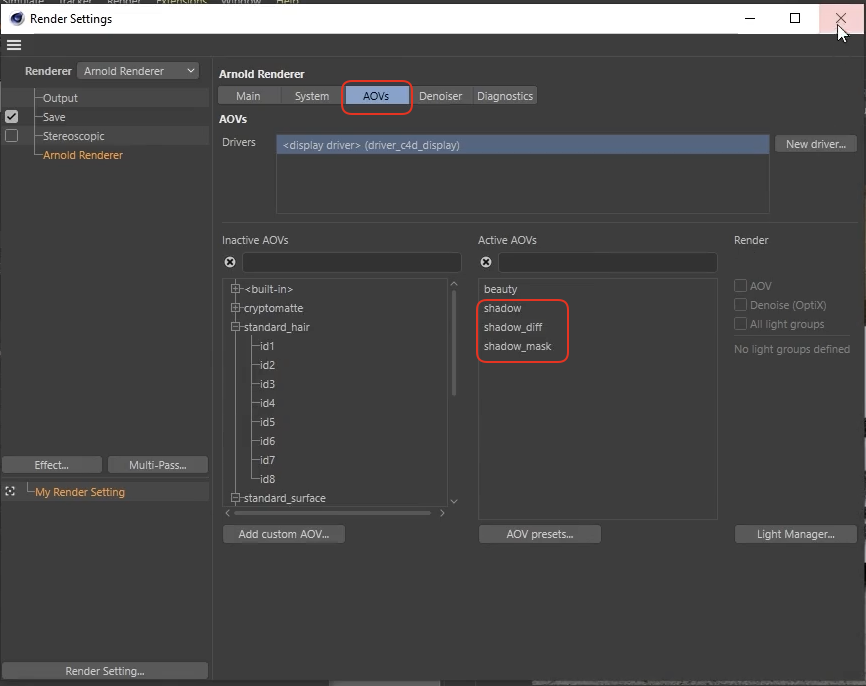Open the hamburger menu icon
866x686 pixels.
pyautogui.click(x=14, y=45)
